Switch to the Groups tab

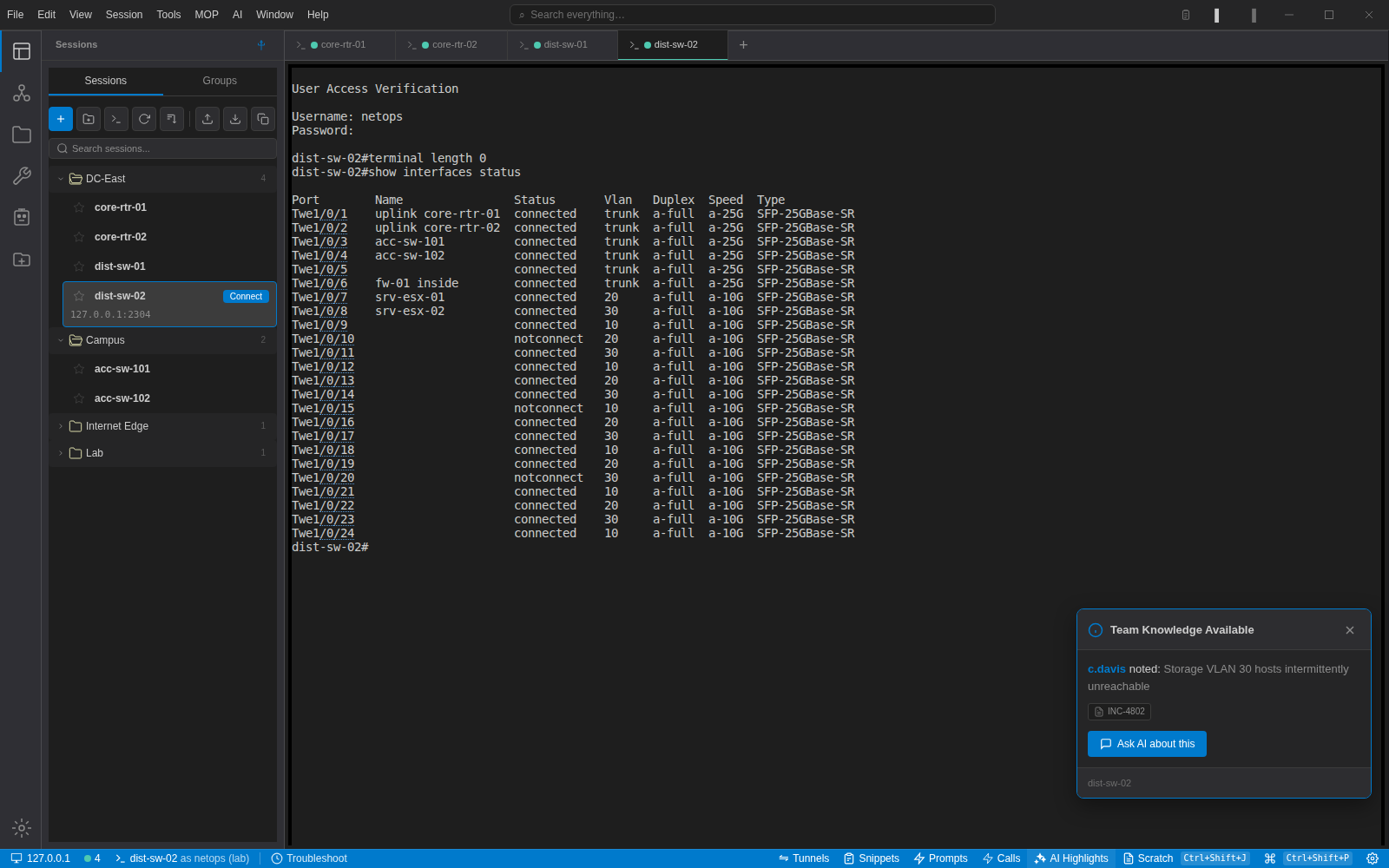pos(220,81)
